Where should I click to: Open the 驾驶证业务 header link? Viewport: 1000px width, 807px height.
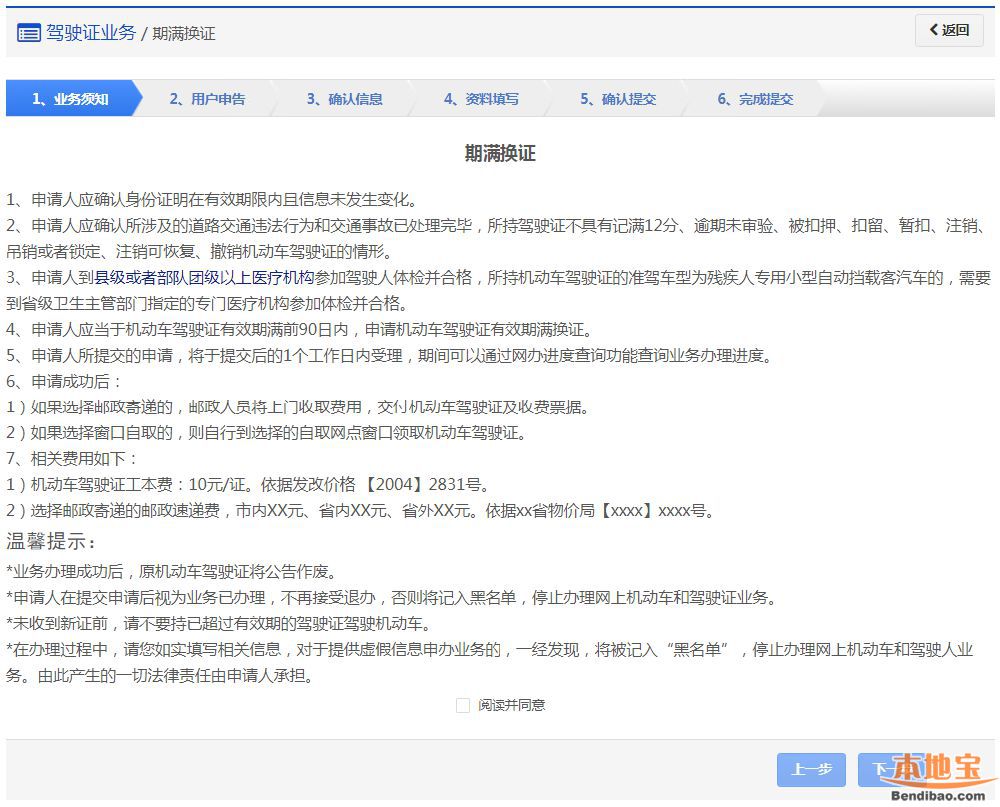click(x=90, y=32)
